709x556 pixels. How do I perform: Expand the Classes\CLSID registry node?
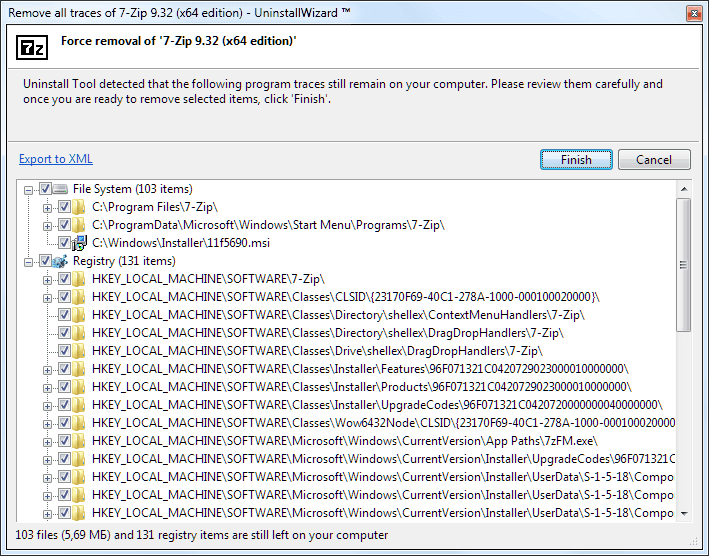click(47, 298)
